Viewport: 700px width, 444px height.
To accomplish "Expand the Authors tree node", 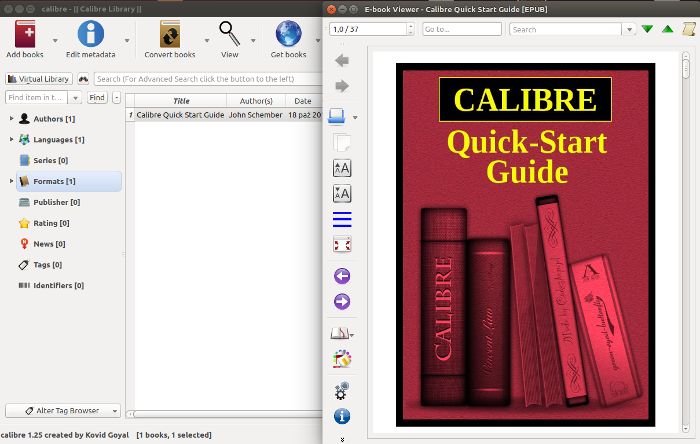I will coord(11,118).
